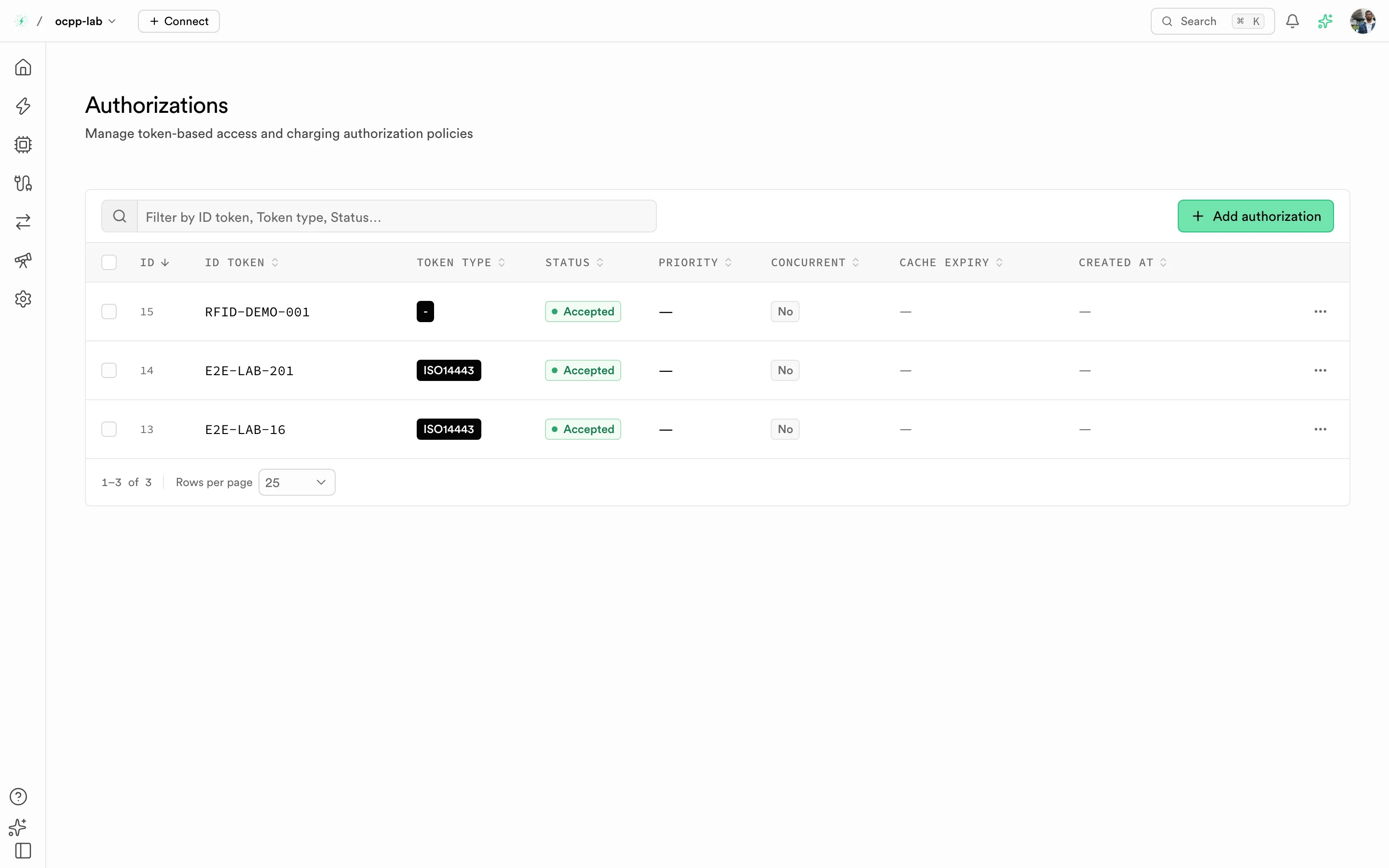Click the Accepted status of RFID-DEMO-001
Screen dimensions: 1389x868
coord(583,312)
